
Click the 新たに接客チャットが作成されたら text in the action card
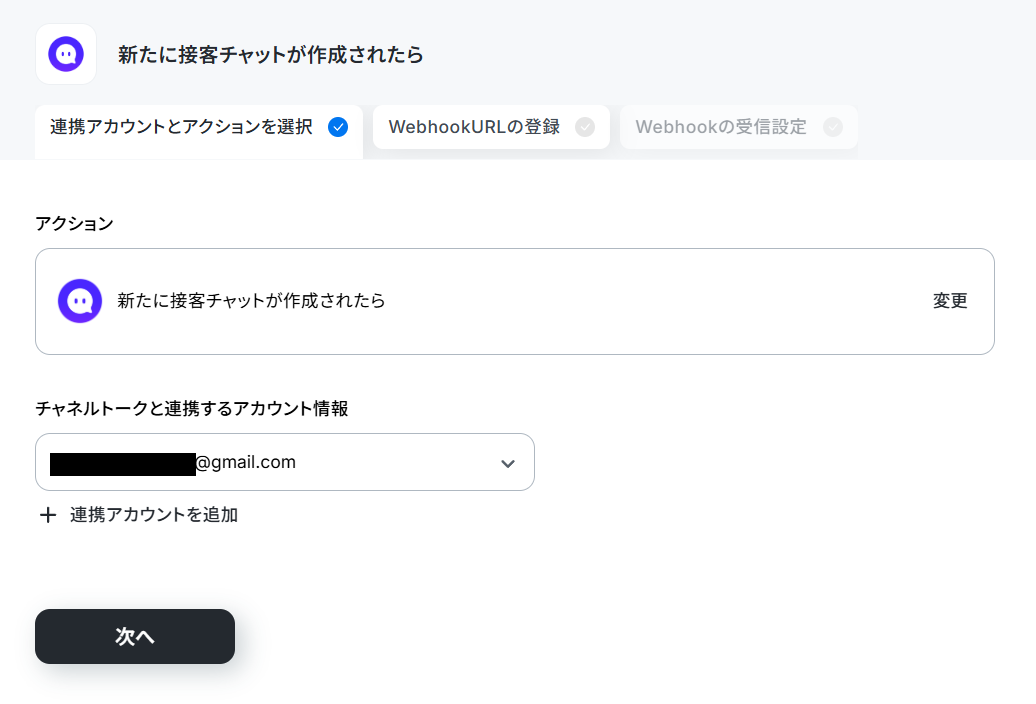click(x=251, y=301)
